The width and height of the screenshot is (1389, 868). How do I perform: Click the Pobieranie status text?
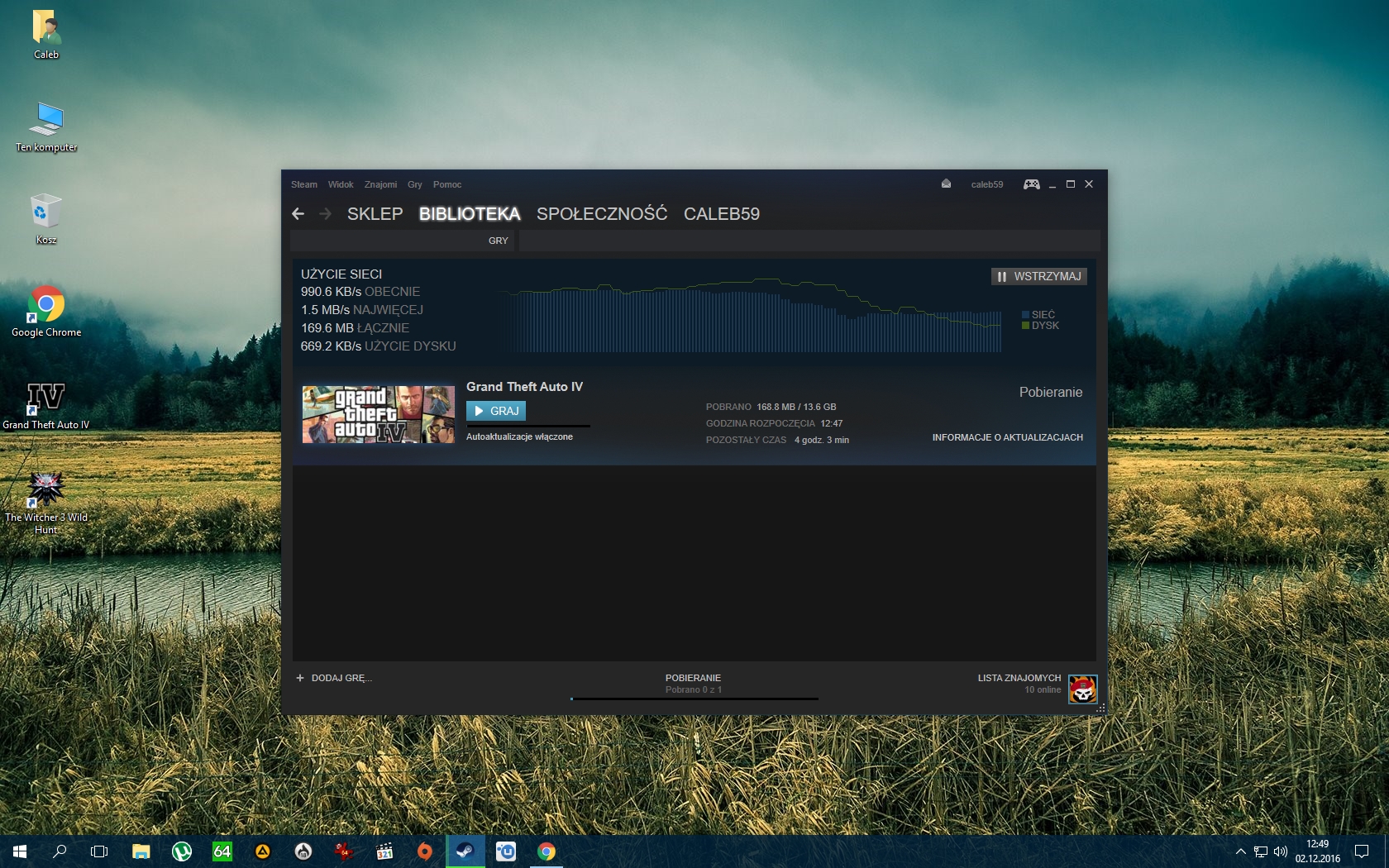click(1051, 393)
